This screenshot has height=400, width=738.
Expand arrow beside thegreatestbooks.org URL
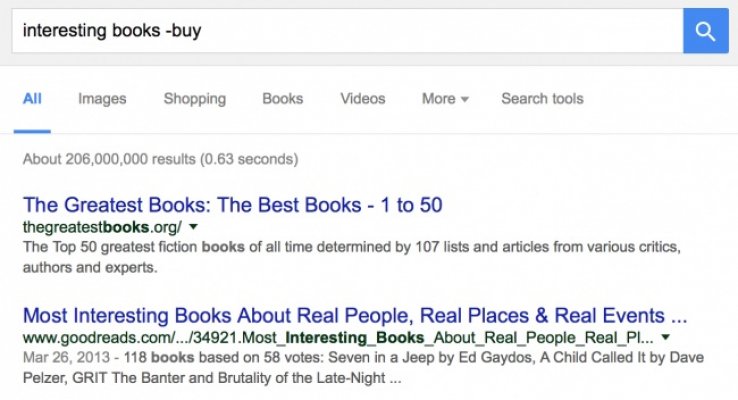[x=193, y=227]
